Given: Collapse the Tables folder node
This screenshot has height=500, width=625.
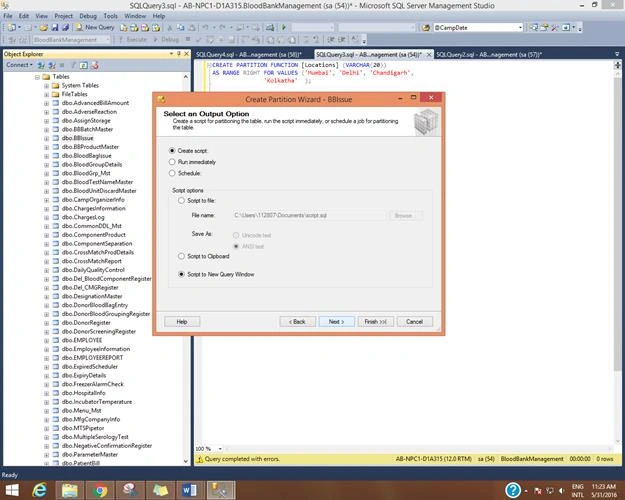Looking at the screenshot, I should 37,77.
